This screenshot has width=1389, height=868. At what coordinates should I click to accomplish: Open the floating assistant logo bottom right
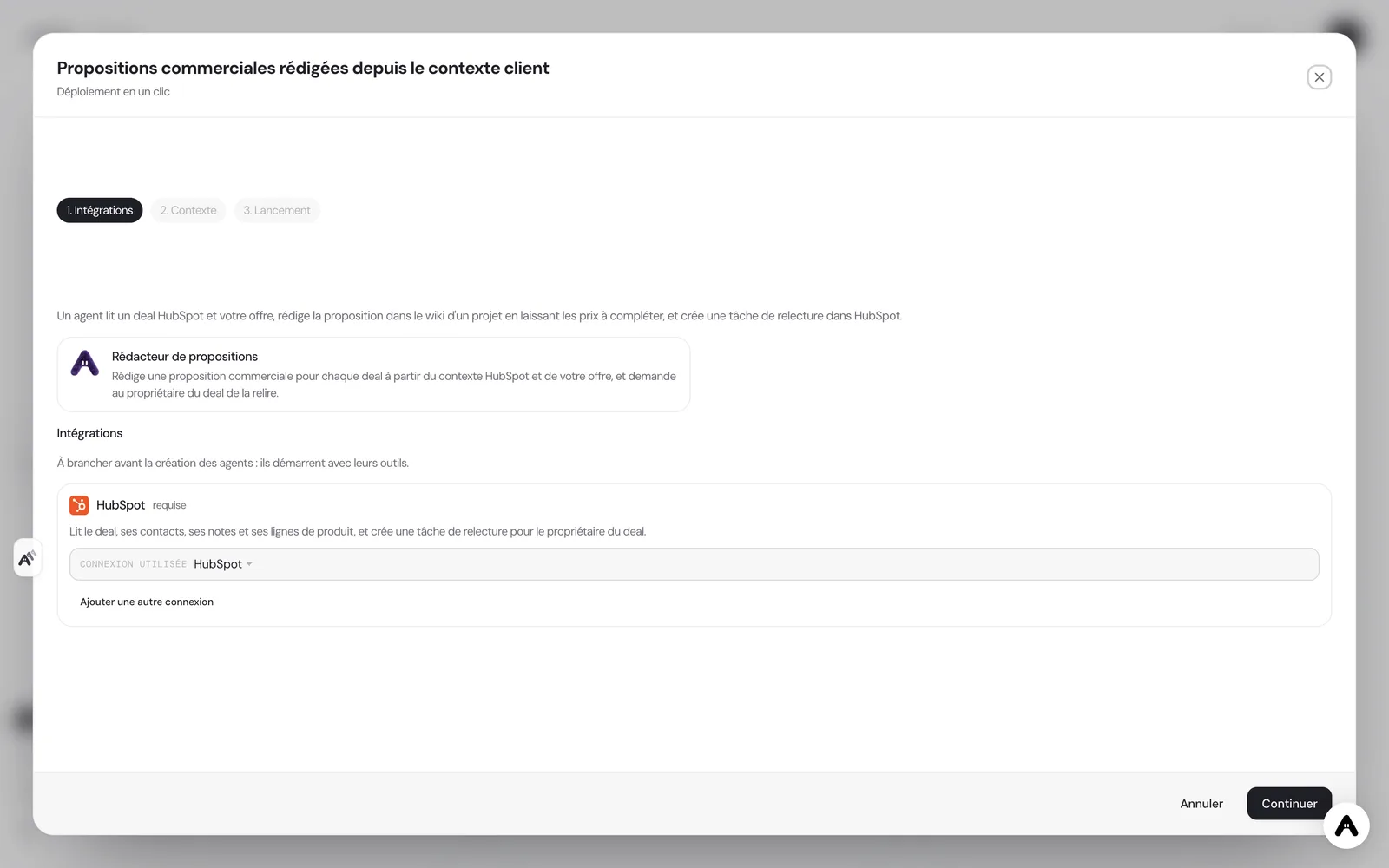point(1346,825)
